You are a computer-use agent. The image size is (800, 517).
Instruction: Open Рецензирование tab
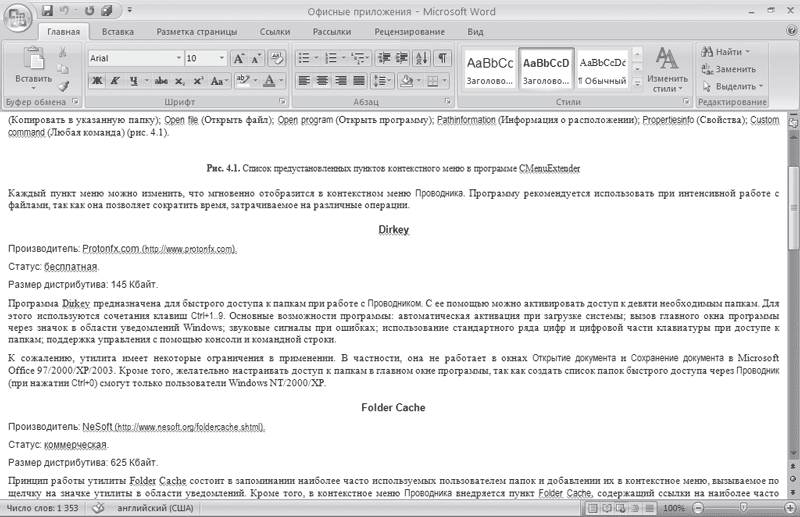coord(409,32)
